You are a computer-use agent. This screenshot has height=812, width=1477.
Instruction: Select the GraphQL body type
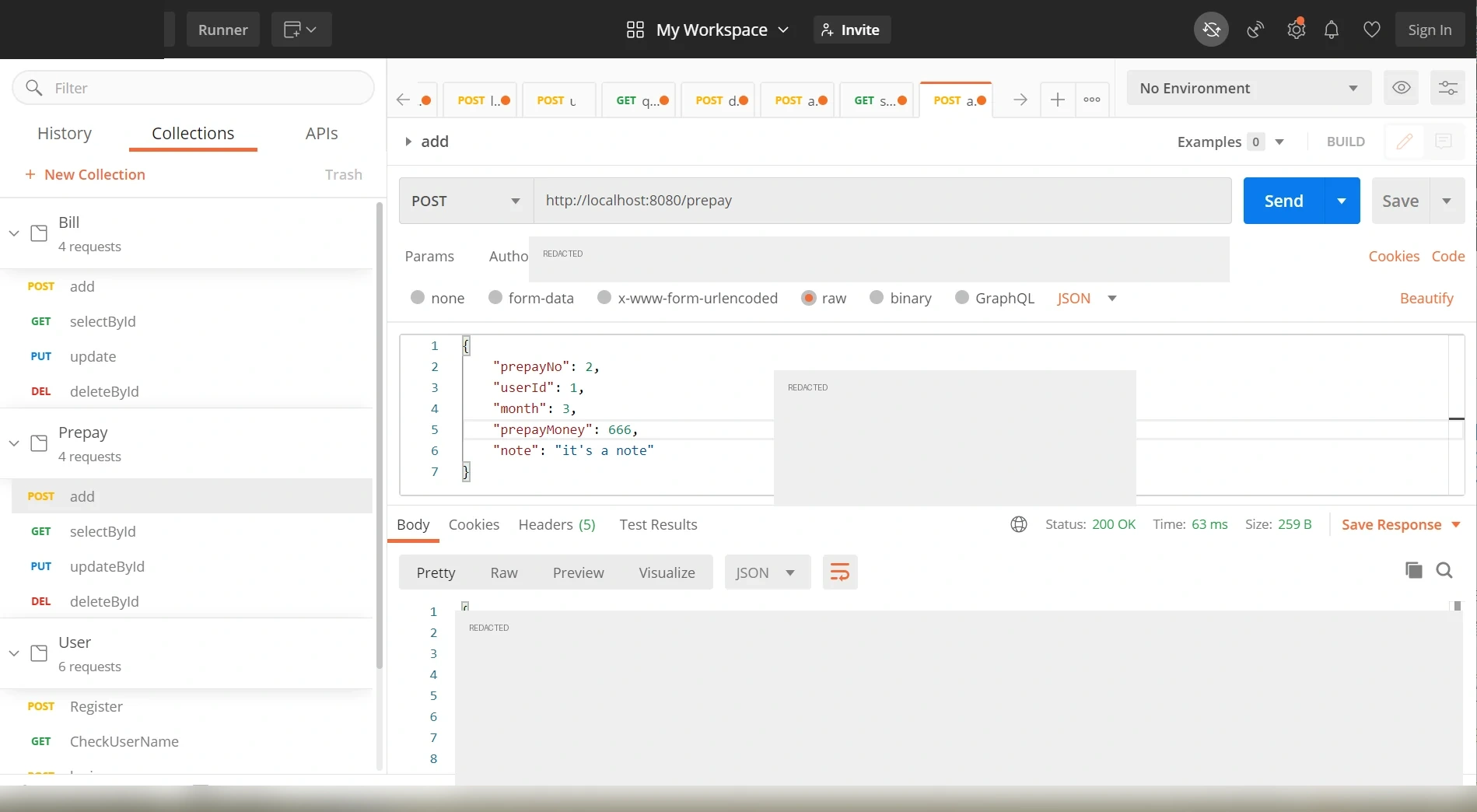(x=962, y=297)
